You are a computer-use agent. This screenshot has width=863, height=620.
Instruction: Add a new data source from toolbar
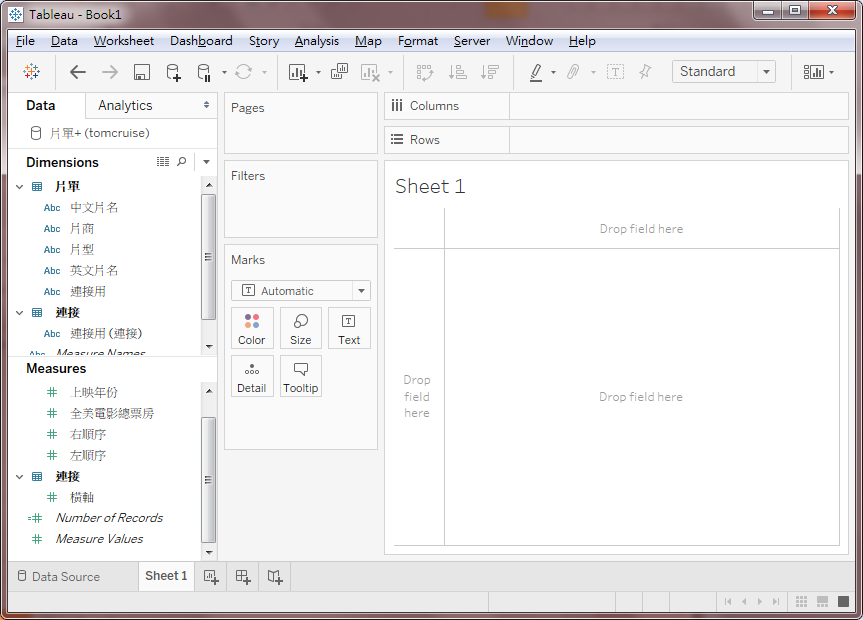pos(173,72)
